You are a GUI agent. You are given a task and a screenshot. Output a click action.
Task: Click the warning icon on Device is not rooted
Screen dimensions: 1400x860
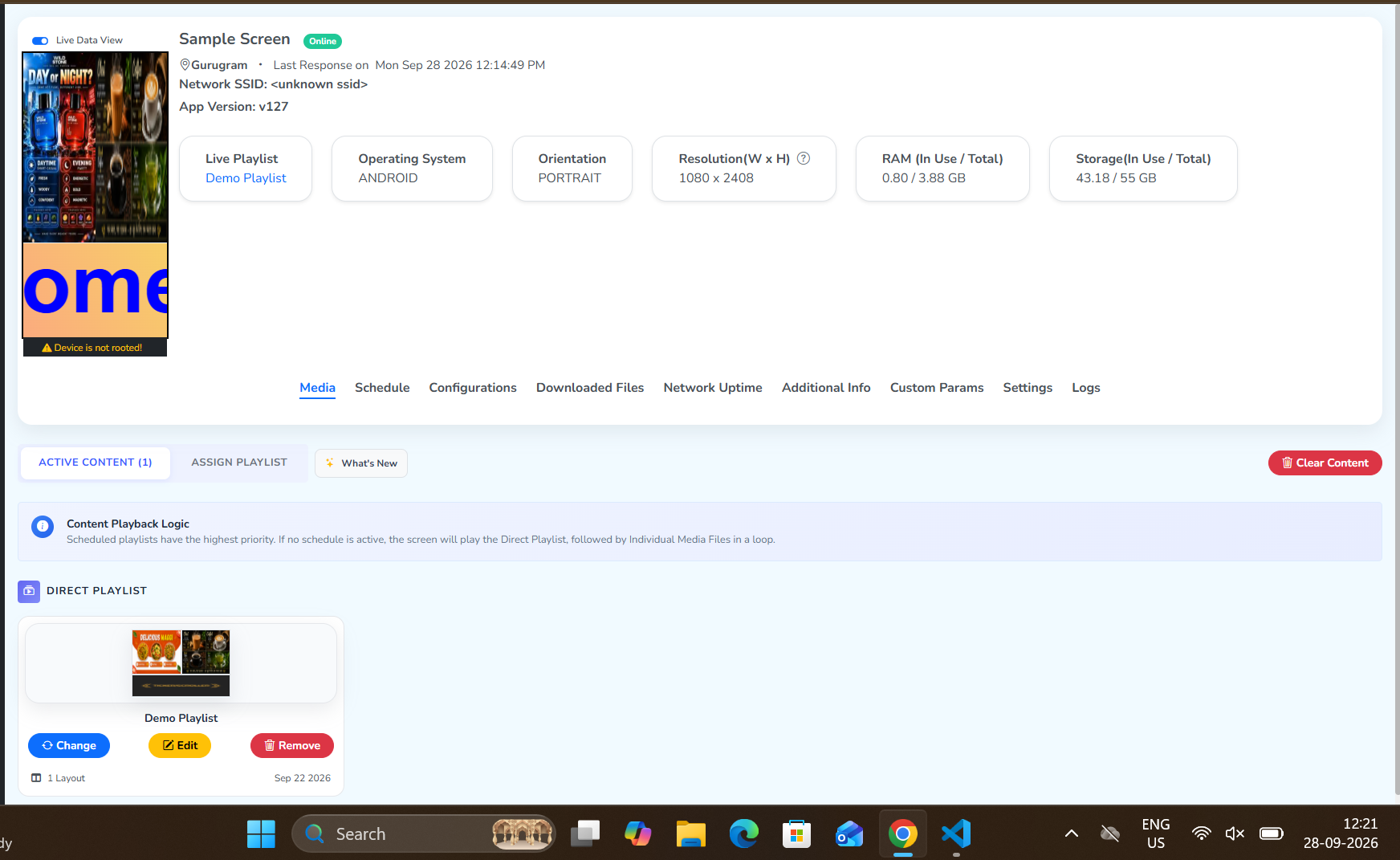[47, 348]
